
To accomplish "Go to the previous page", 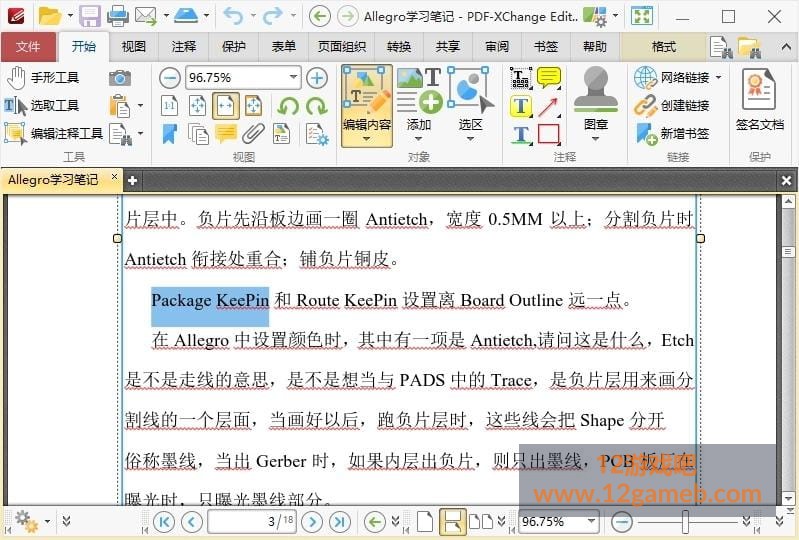I will point(192,522).
